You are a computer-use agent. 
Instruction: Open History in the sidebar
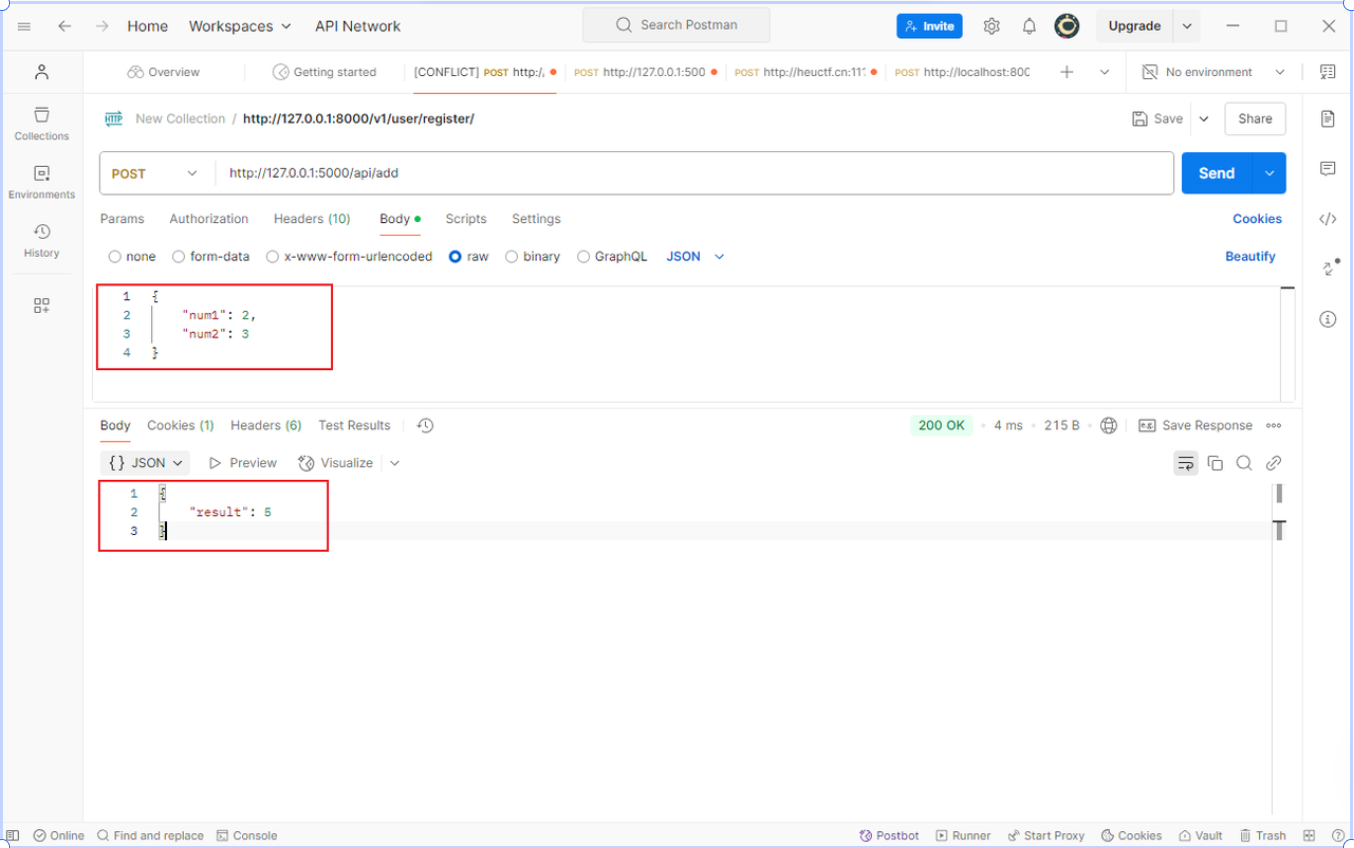pyautogui.click(x=41, y=240)
